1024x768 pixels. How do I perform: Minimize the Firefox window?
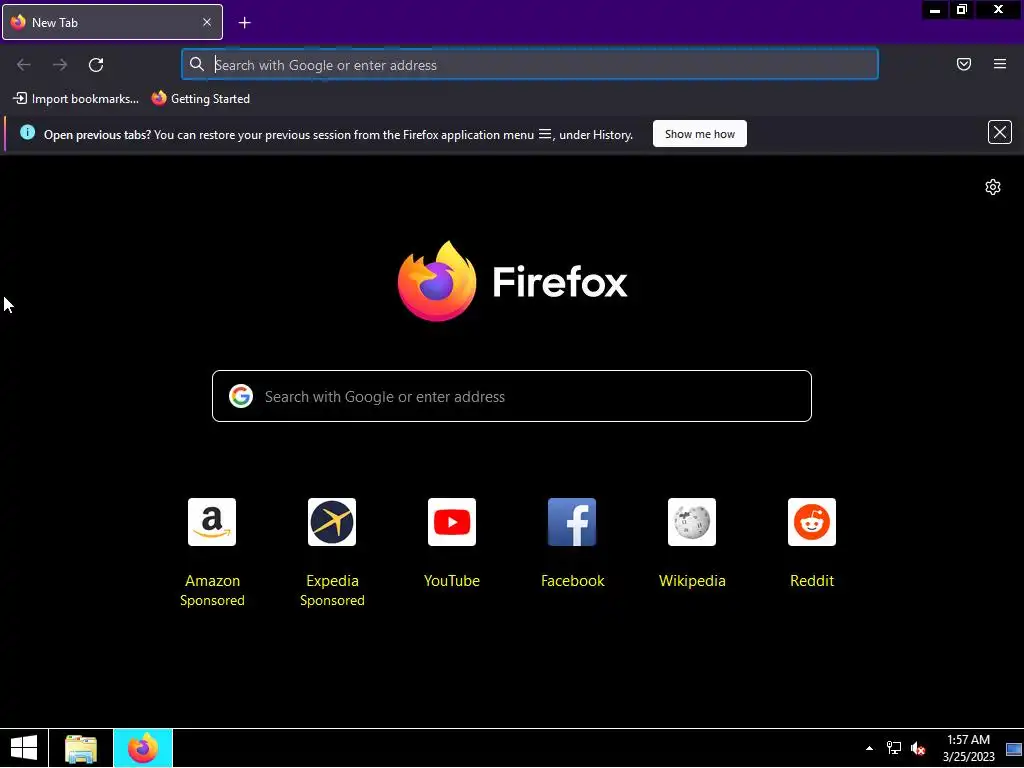click(x=935, y=10)
